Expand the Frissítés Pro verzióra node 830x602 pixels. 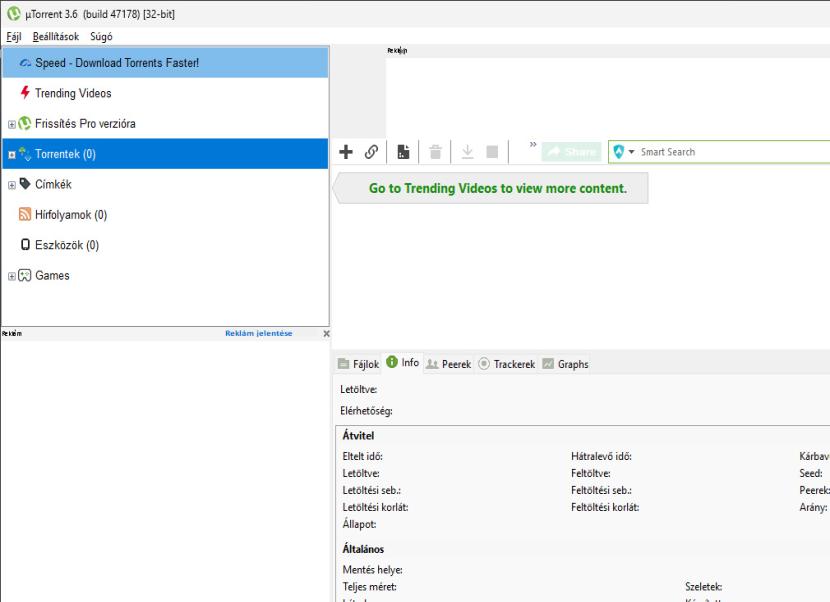click(x=11, y=124)
